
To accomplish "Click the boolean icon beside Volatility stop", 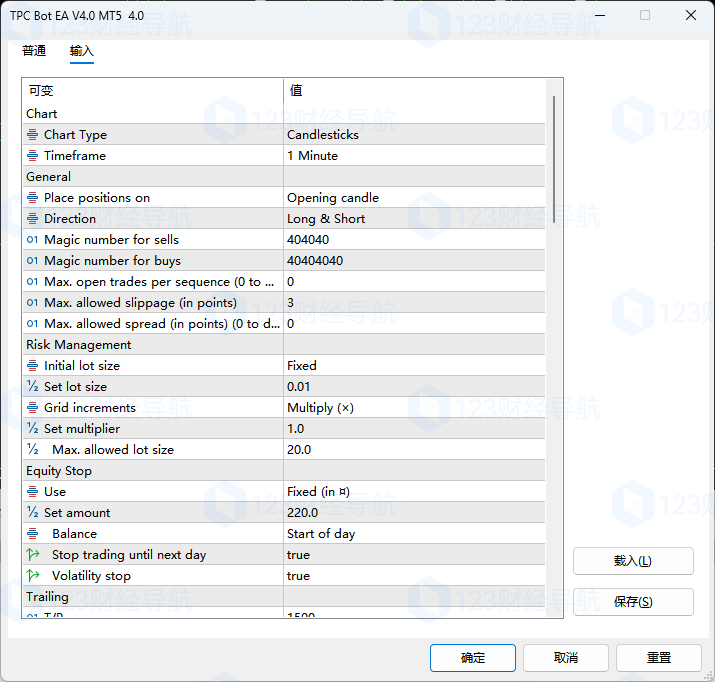I will 33,576.
